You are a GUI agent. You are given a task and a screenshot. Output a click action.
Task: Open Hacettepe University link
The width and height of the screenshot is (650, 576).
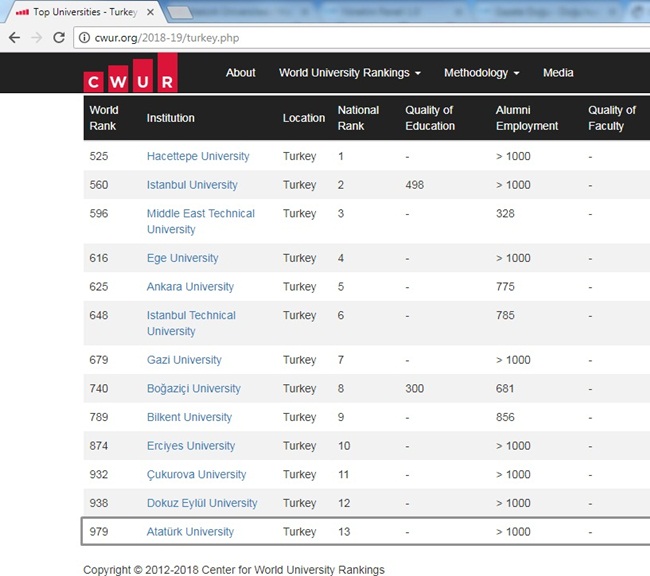[198, 156]
